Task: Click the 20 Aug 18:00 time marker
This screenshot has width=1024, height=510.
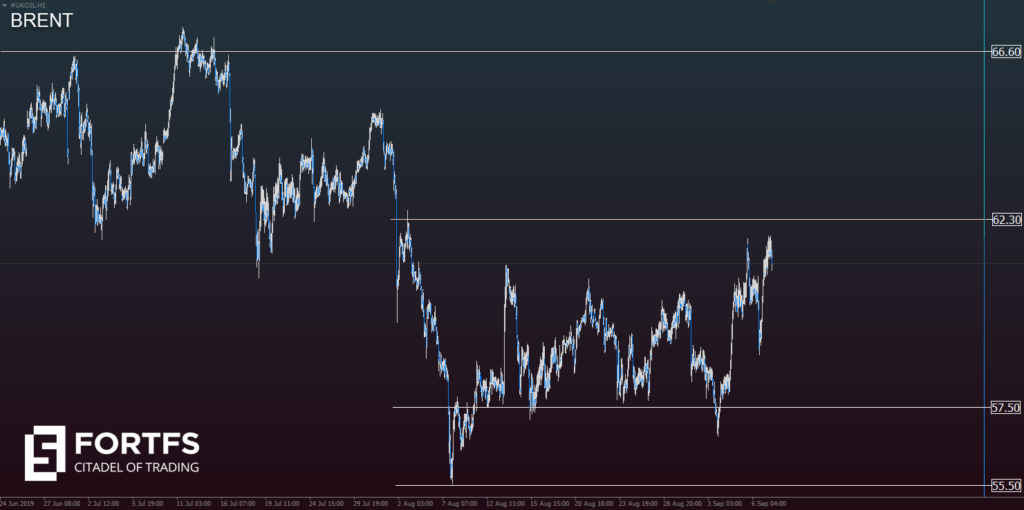Action: point(593,504)
